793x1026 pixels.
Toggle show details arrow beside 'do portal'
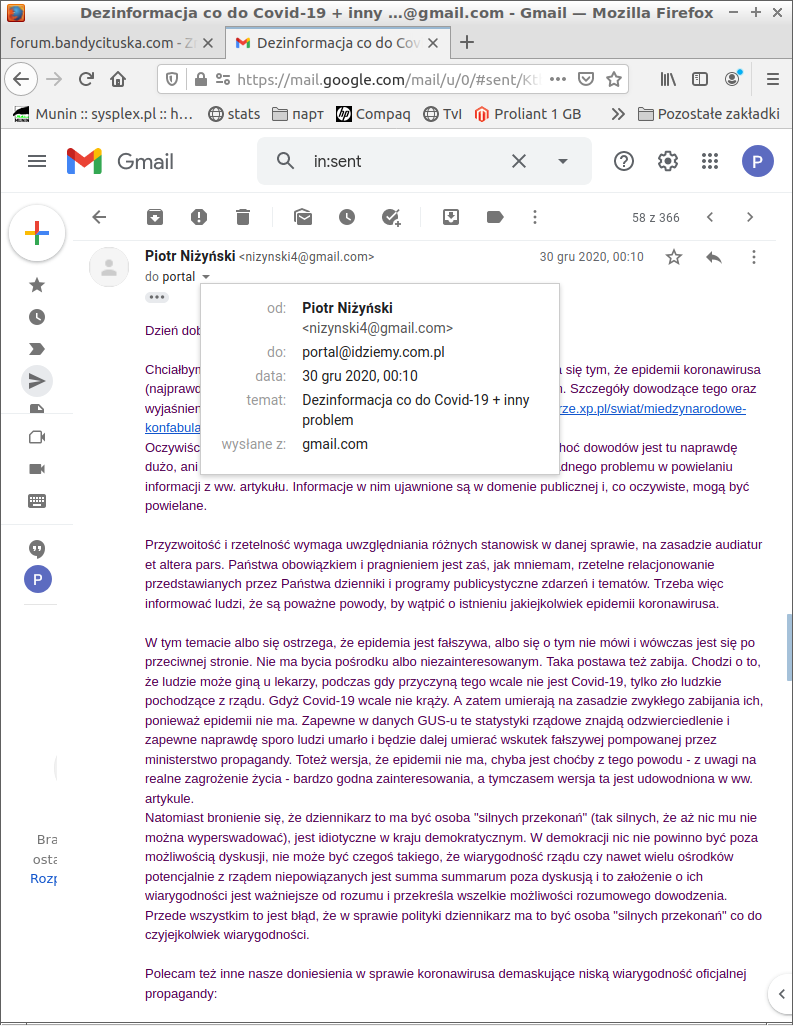pos(206,277)
